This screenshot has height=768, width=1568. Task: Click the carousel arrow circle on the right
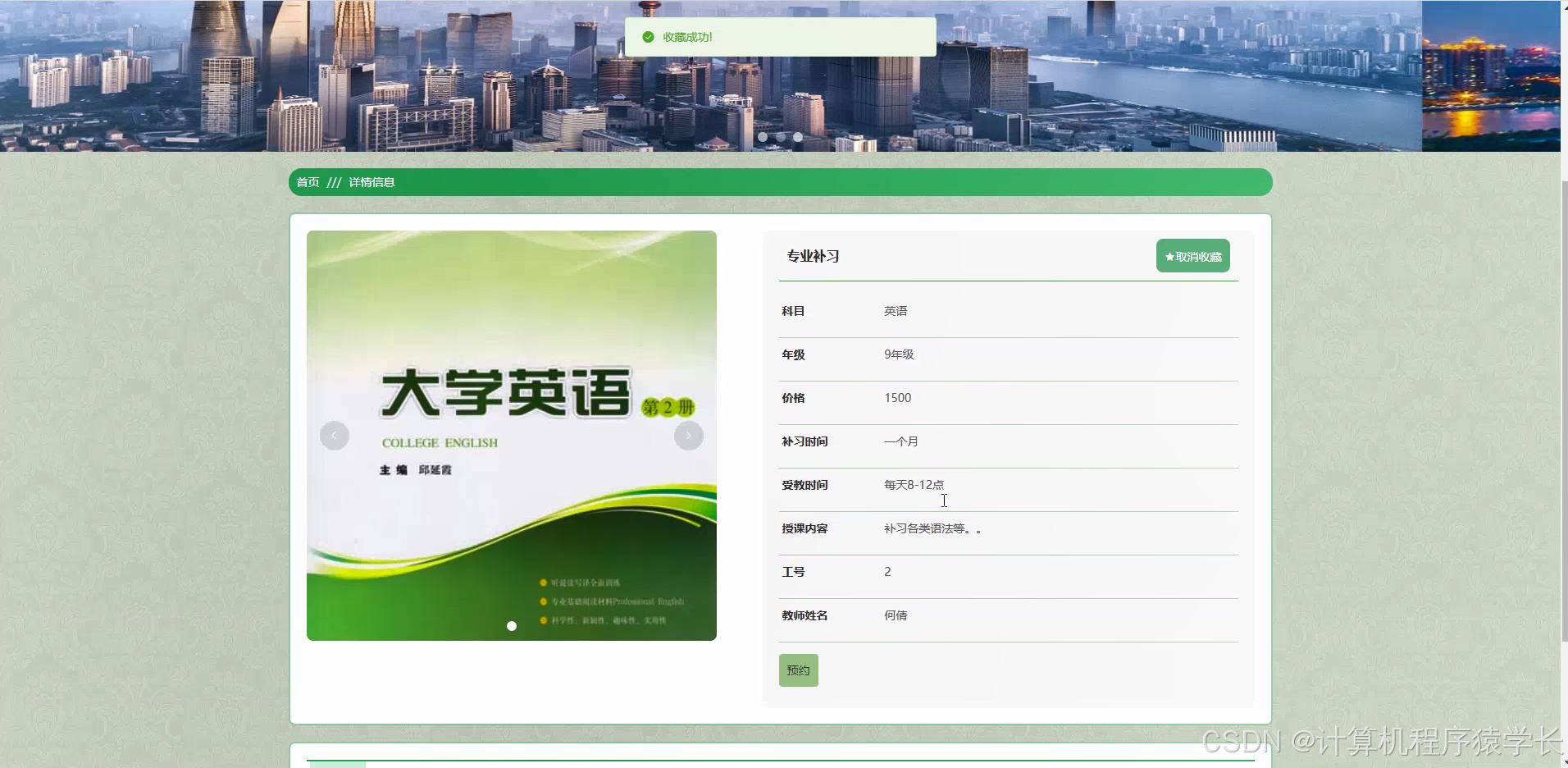[688, 436]
